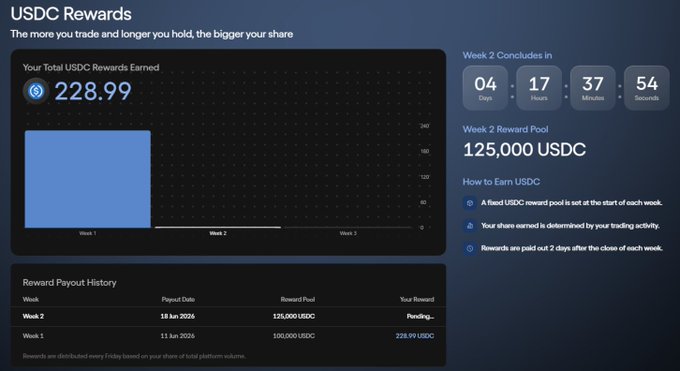Screen dimensions: 680x371
Task: Click the 125,000 USDC cell in payout table
Action: (294, 316)
